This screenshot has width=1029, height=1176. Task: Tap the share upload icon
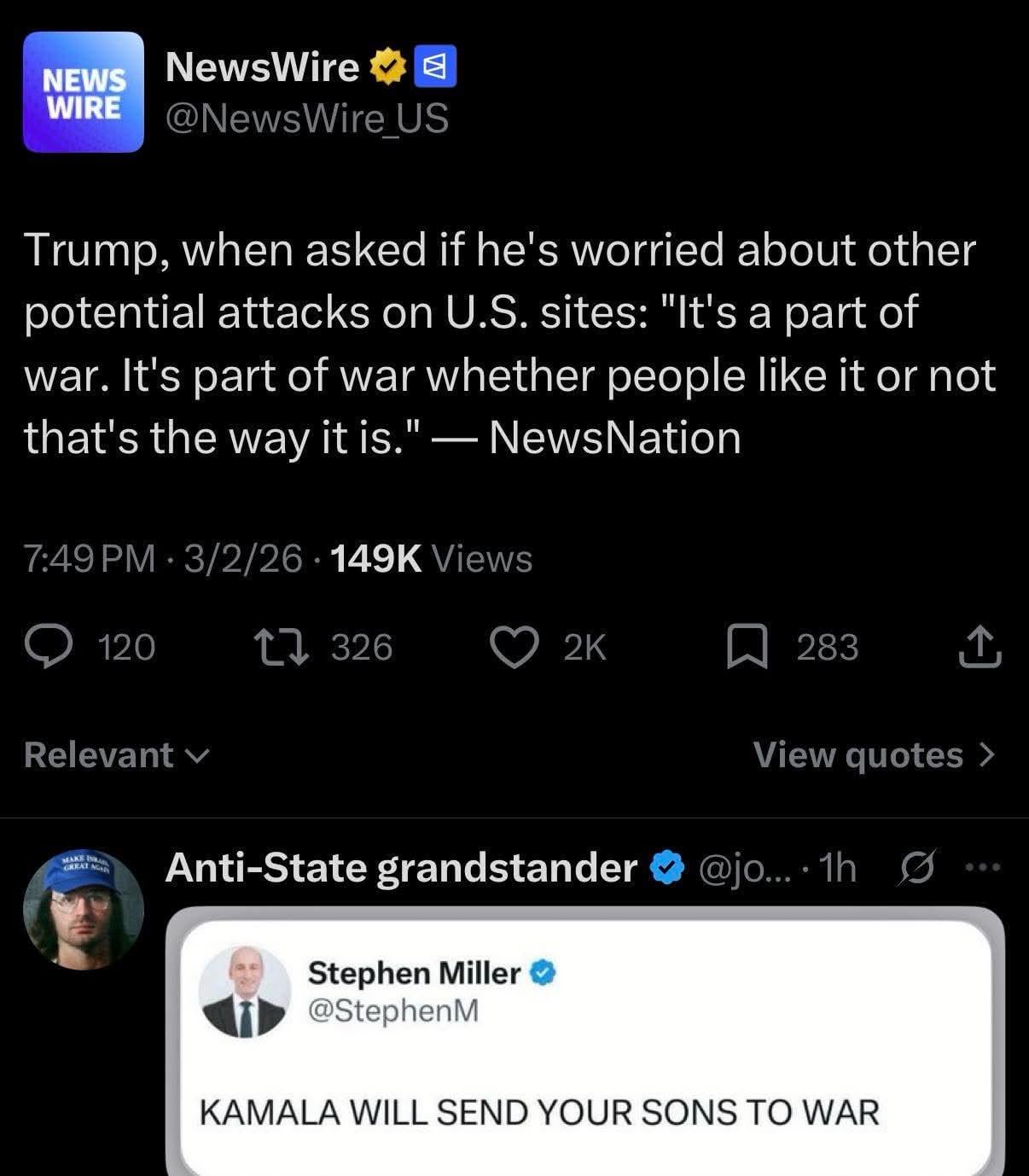coord(980,647)
